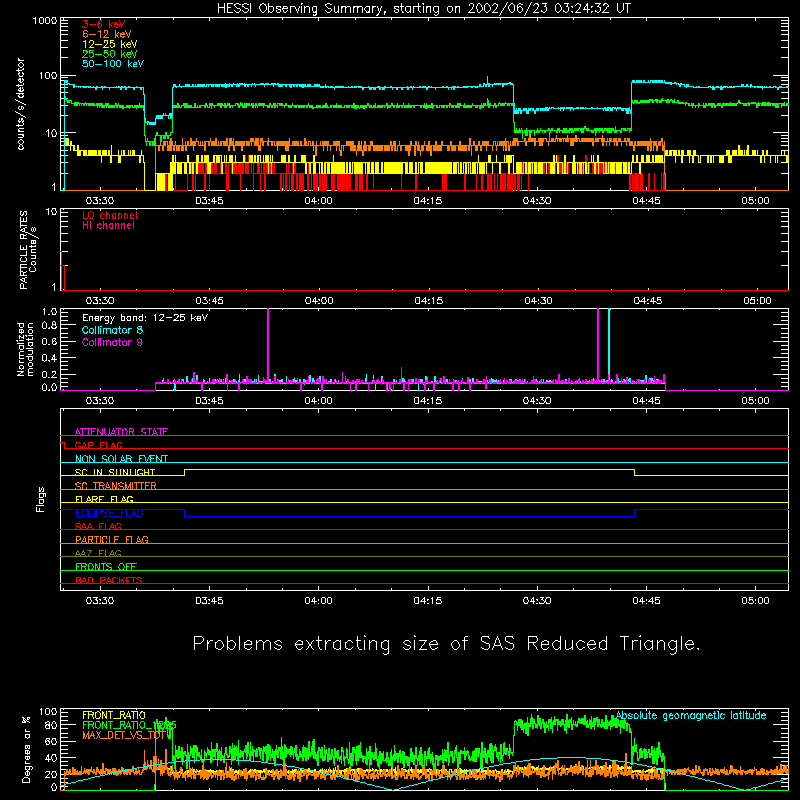Click the 'Energy band: 12-25 keV' label

(145, 318)
